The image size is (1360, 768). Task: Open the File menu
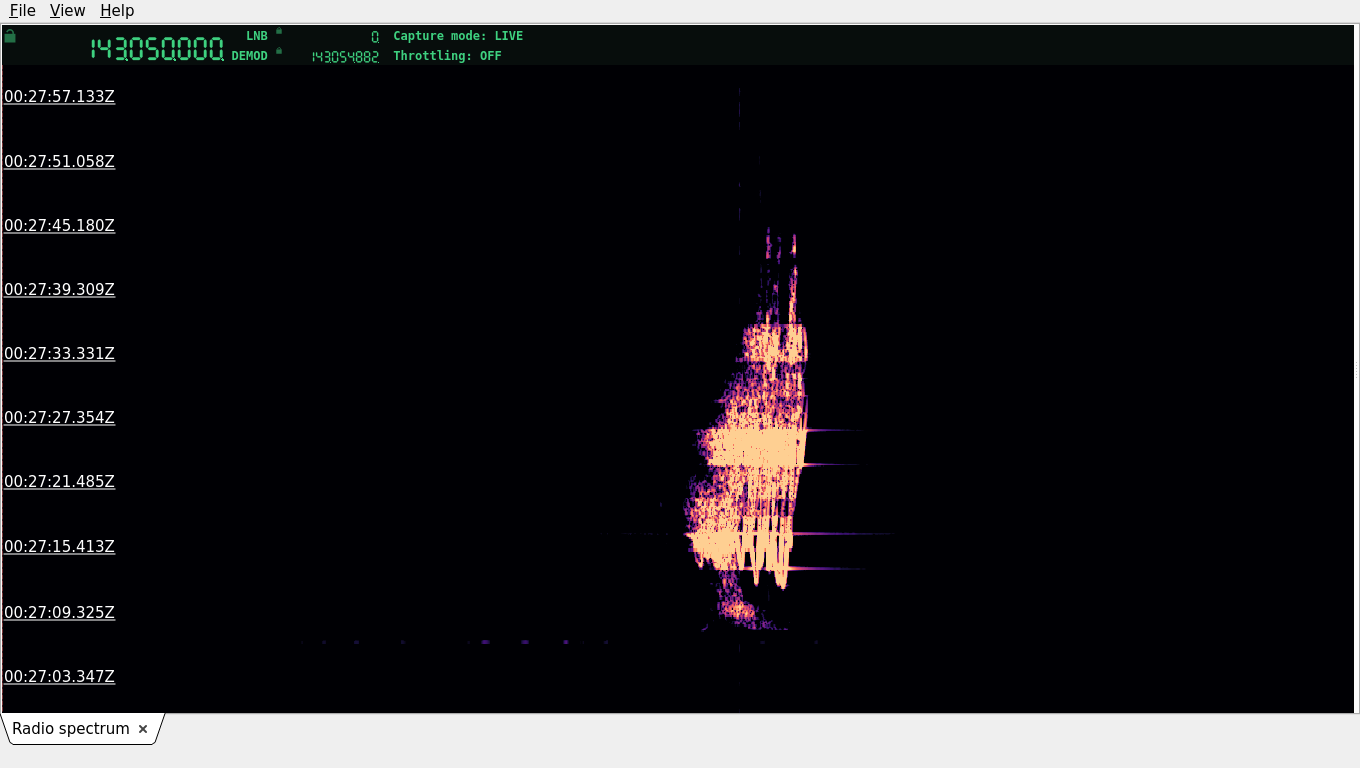(22, 10)
